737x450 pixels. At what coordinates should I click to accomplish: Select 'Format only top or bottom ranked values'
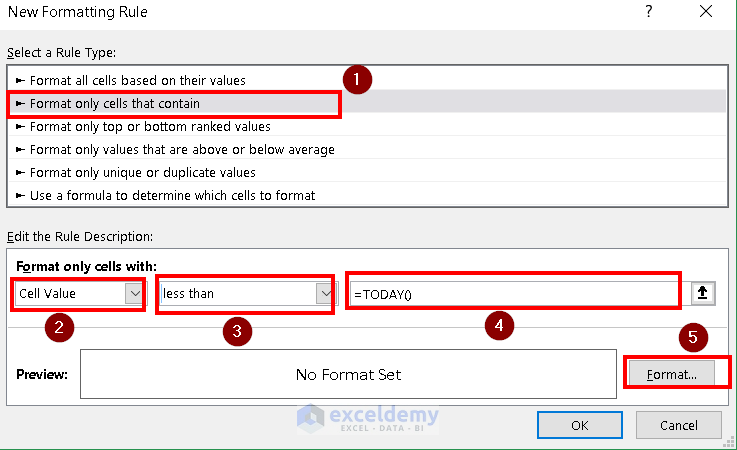(x=150, y=126)
